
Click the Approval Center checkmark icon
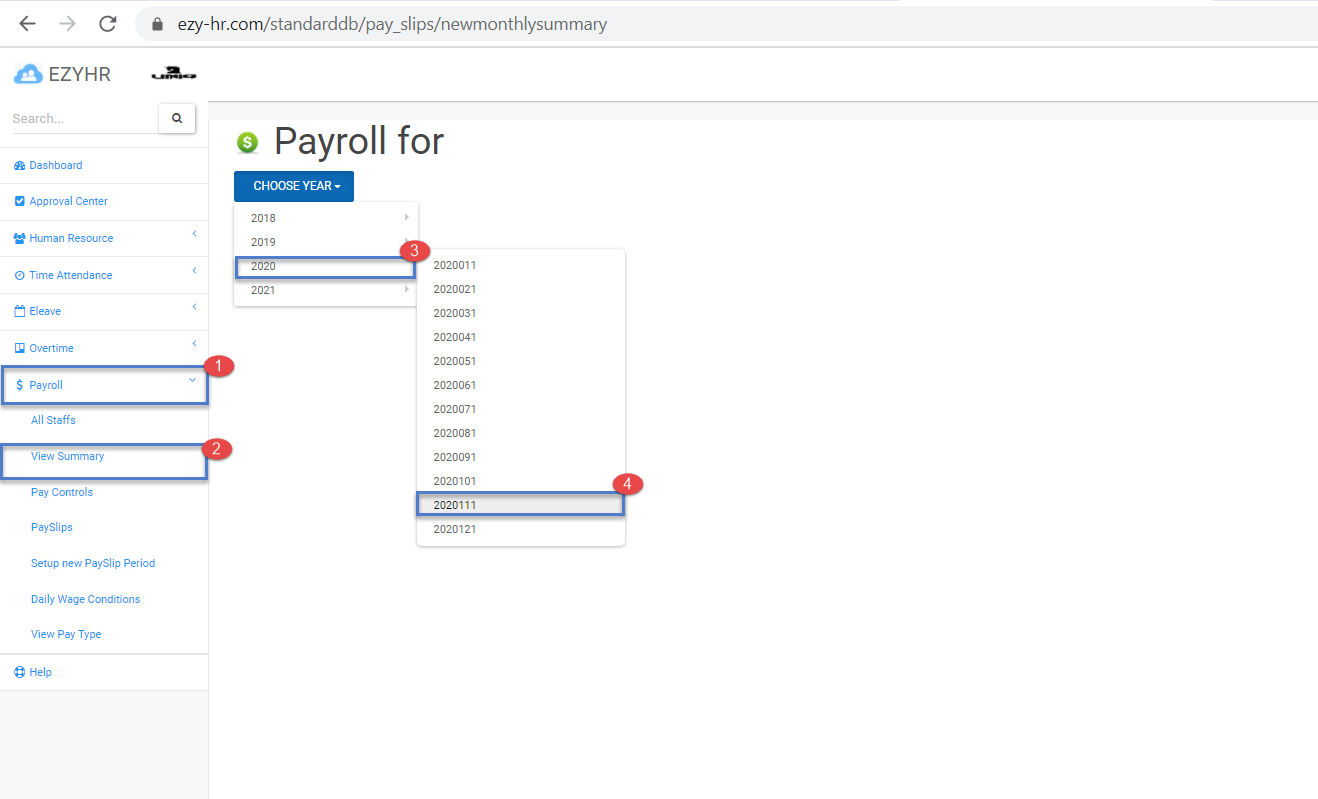click(x=19, y=201)
